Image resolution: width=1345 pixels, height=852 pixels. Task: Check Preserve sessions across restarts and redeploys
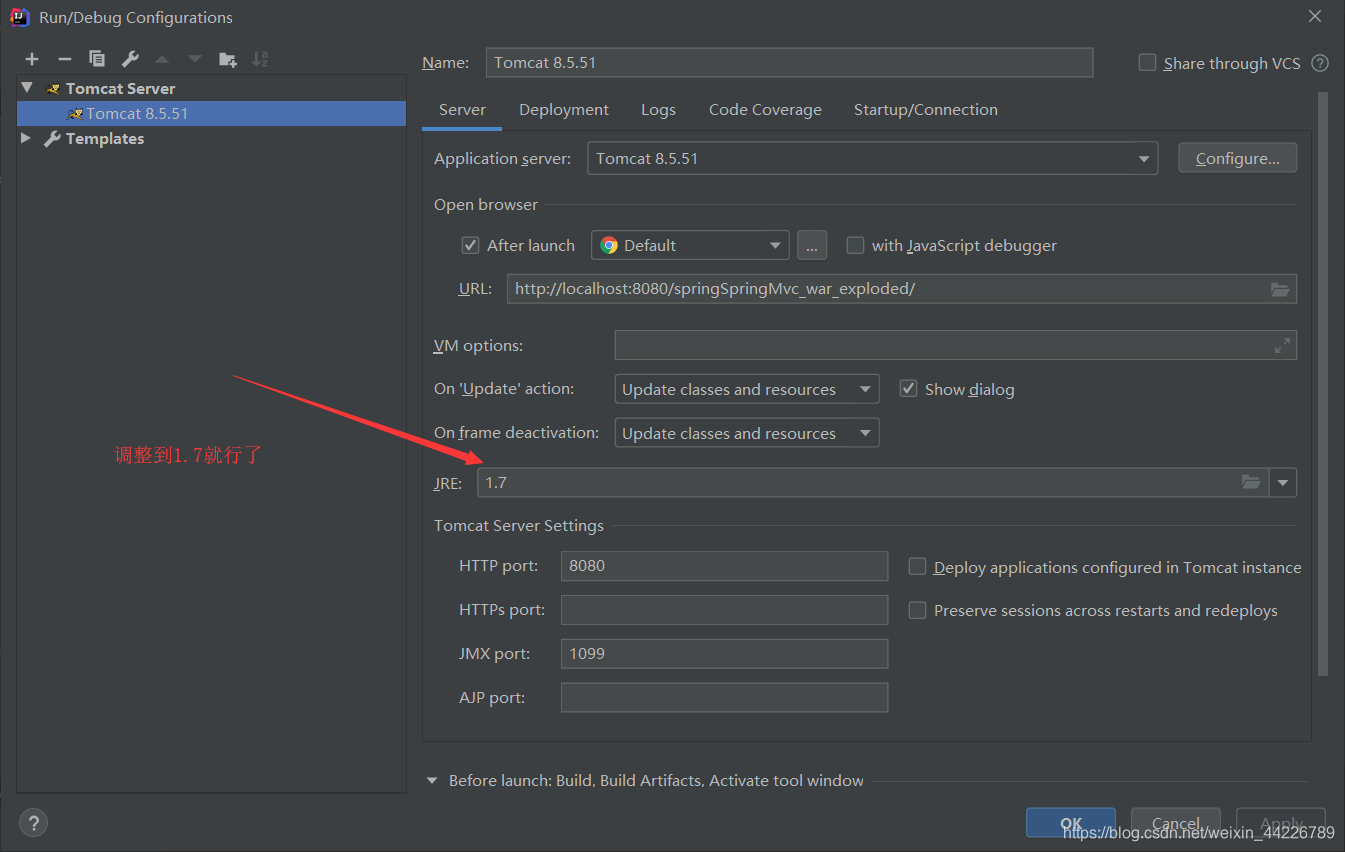pos(917,610)
